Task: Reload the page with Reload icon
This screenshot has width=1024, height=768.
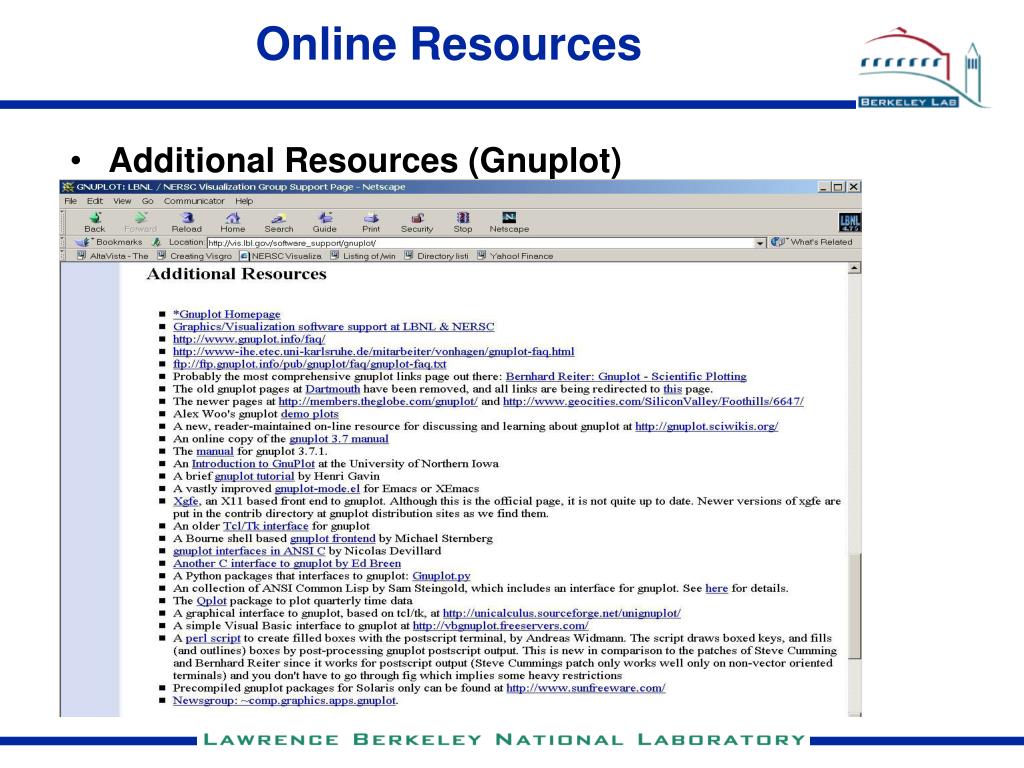Action: 187,221
